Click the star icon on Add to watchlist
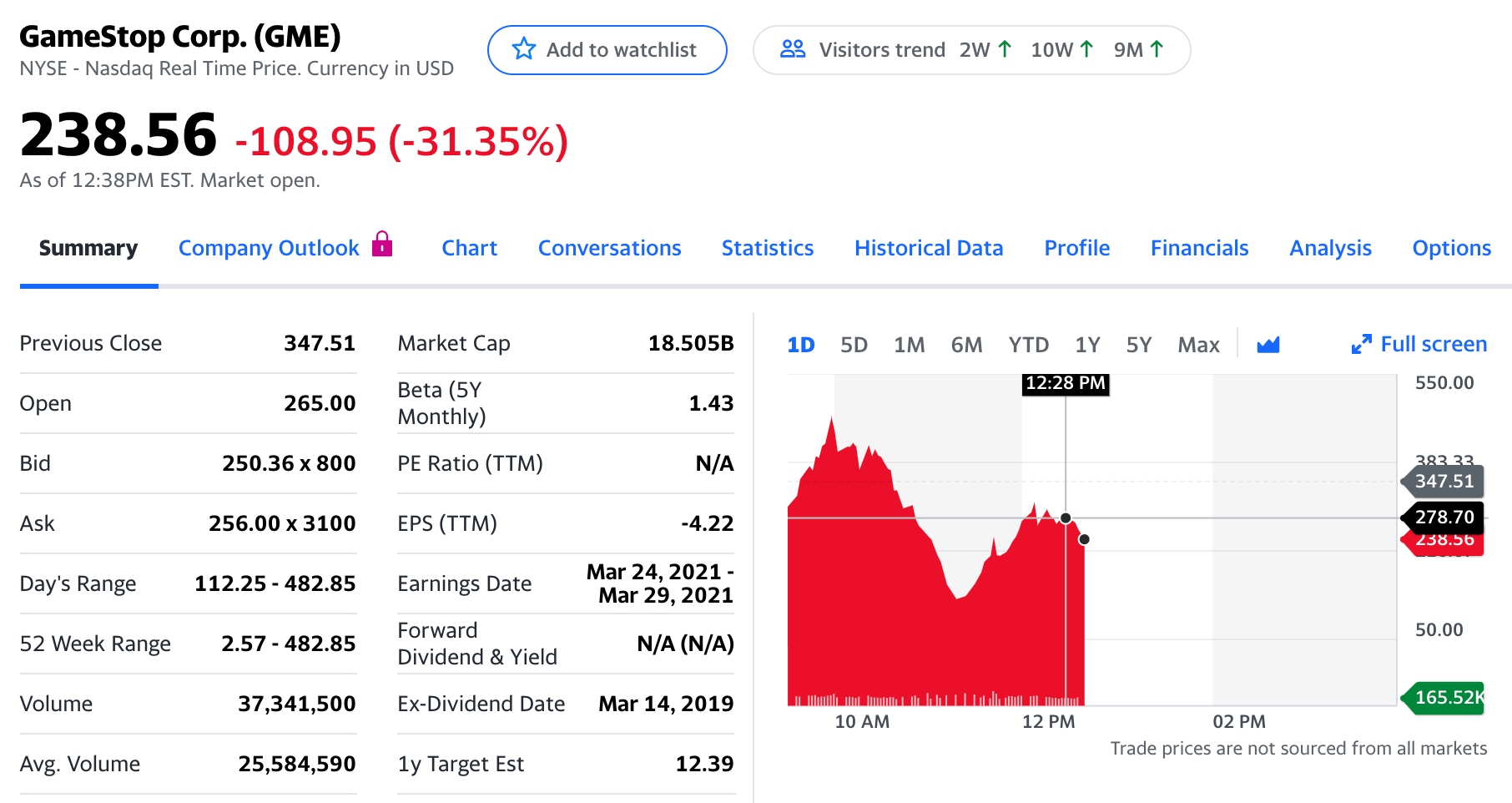Screen dimensions: 1512x803 coord(523,49)
